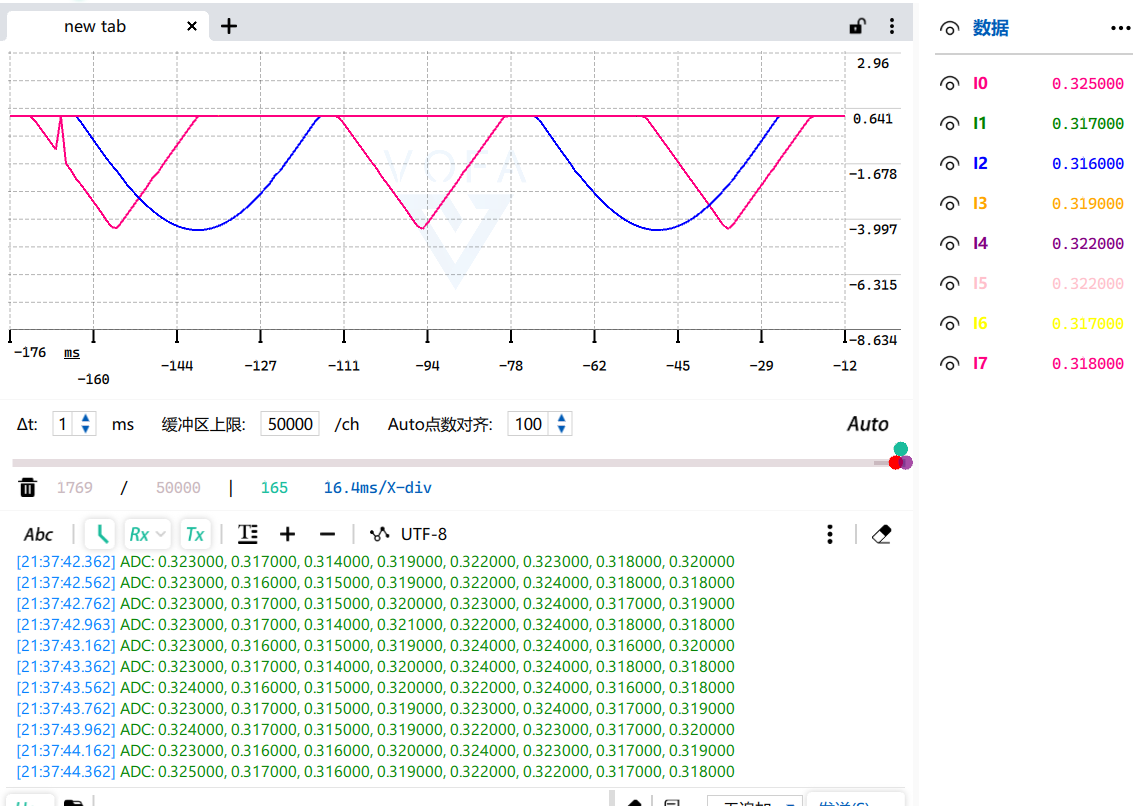Click the Auto points alignment stepper arrows

561,424
